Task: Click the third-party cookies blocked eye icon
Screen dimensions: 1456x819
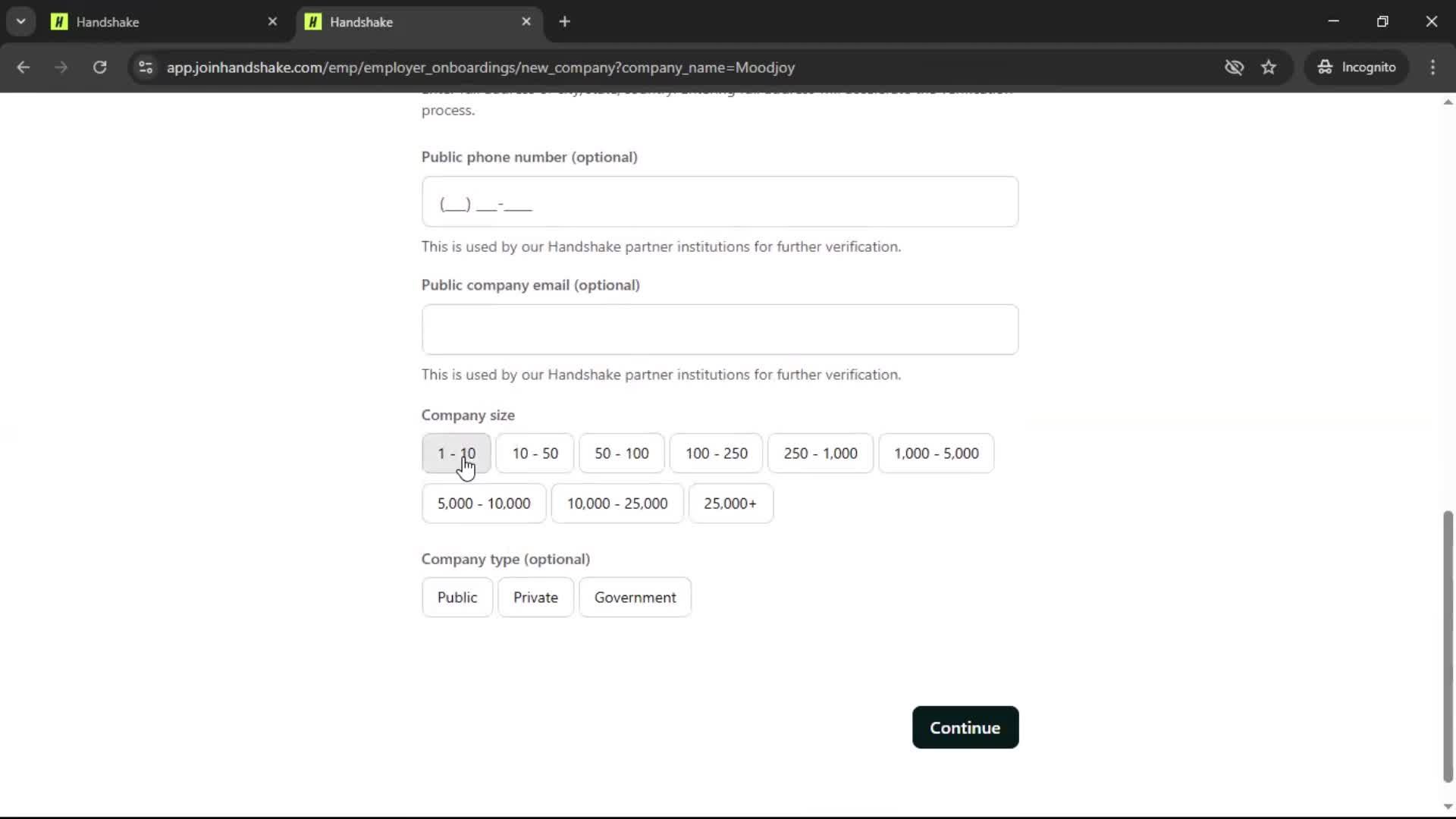Action: [1234, 67]
